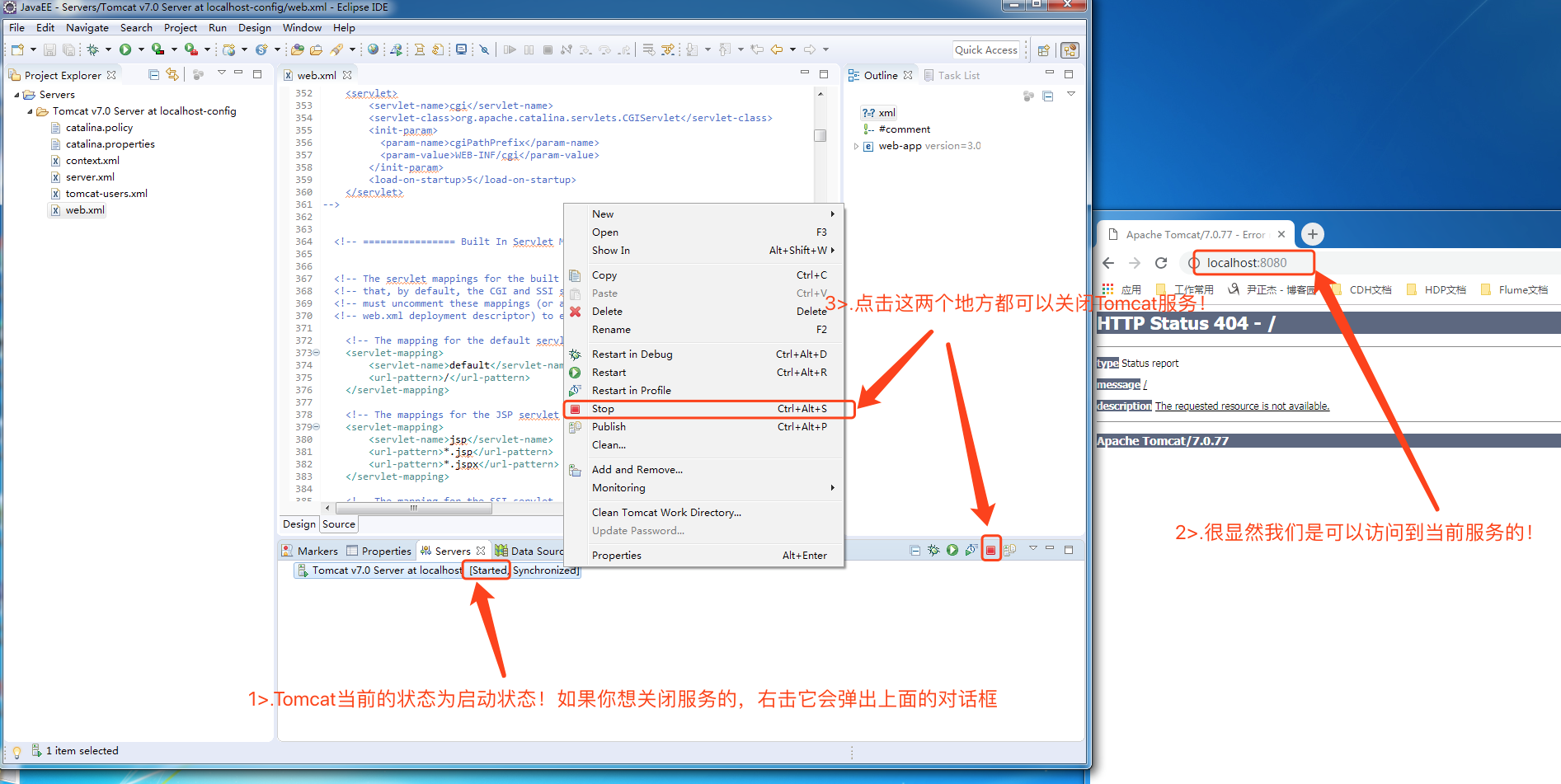Collapse all icon in Outline view
Screen dimensions: 1561x784
pyautogui.click(x=1048, y=96)
